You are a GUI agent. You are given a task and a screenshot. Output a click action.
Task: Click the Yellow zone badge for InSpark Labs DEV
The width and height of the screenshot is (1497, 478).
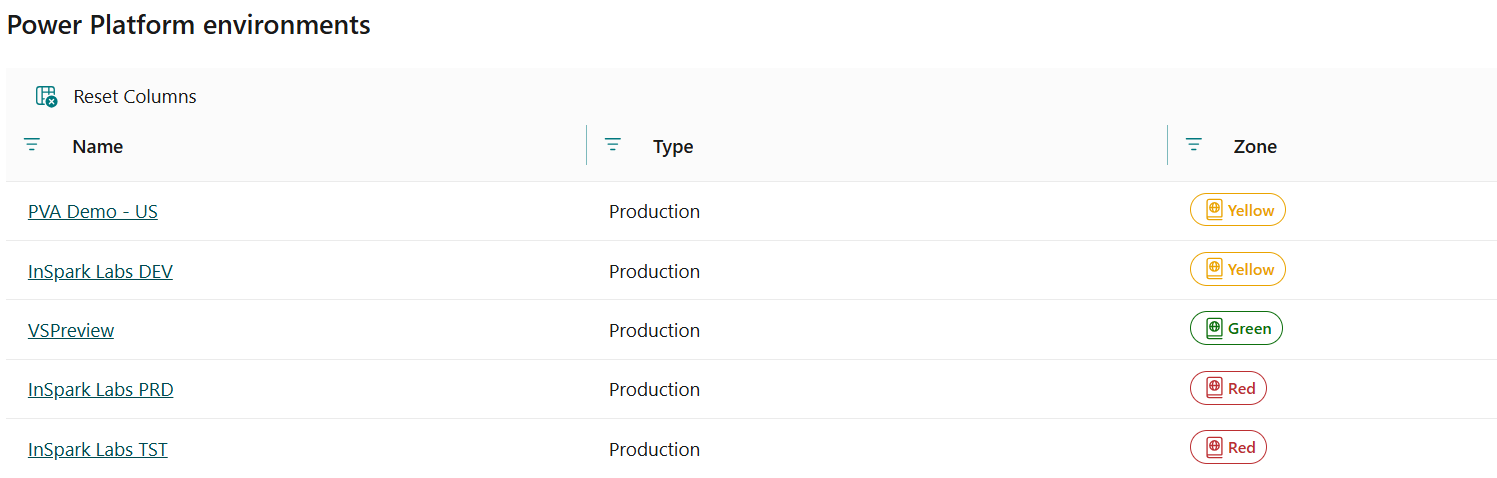1237,269
